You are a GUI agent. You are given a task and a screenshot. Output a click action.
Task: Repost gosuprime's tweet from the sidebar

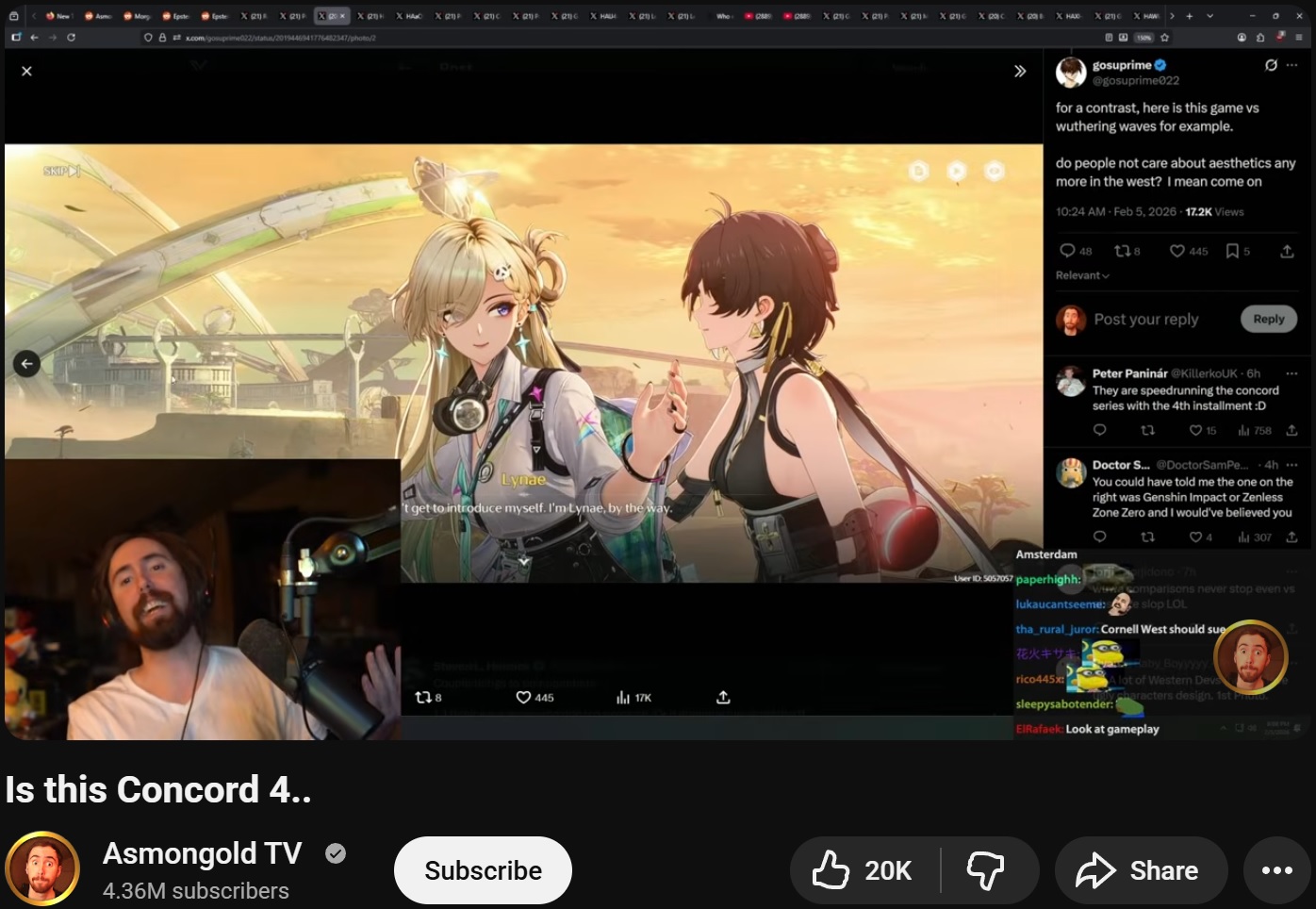point(1122,251)
